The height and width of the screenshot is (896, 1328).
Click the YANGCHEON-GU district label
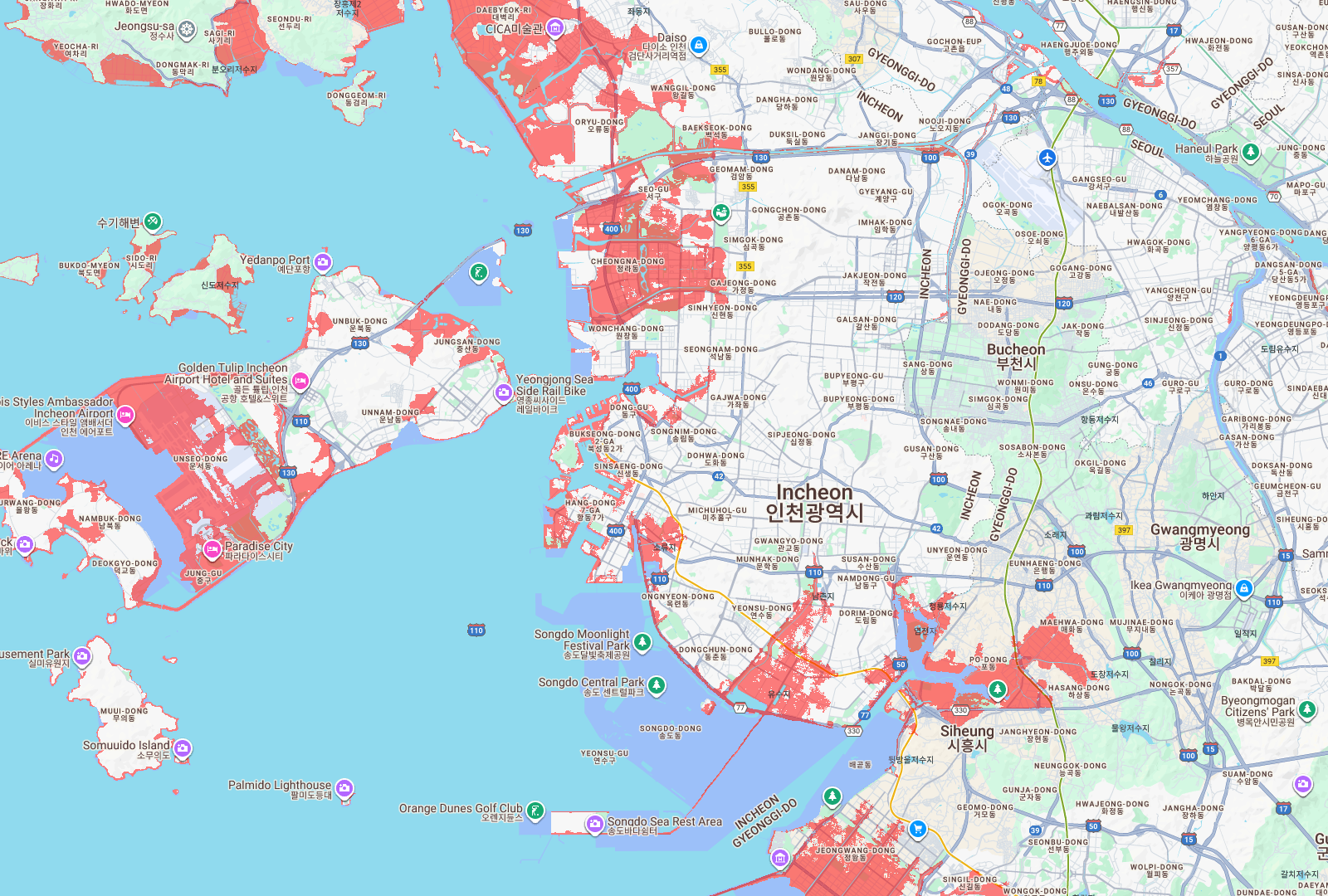[x=1179, y=294]
